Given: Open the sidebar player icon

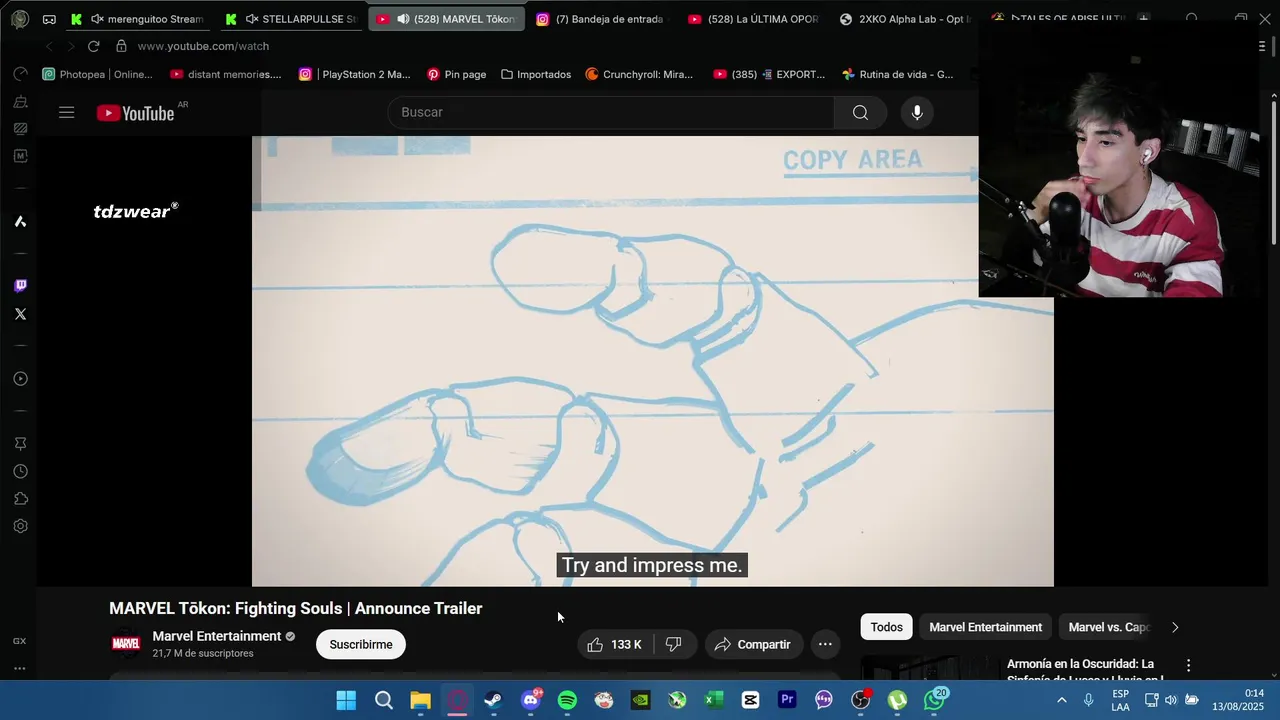Looking at the screenshot, I should click(x=20, y=379).
